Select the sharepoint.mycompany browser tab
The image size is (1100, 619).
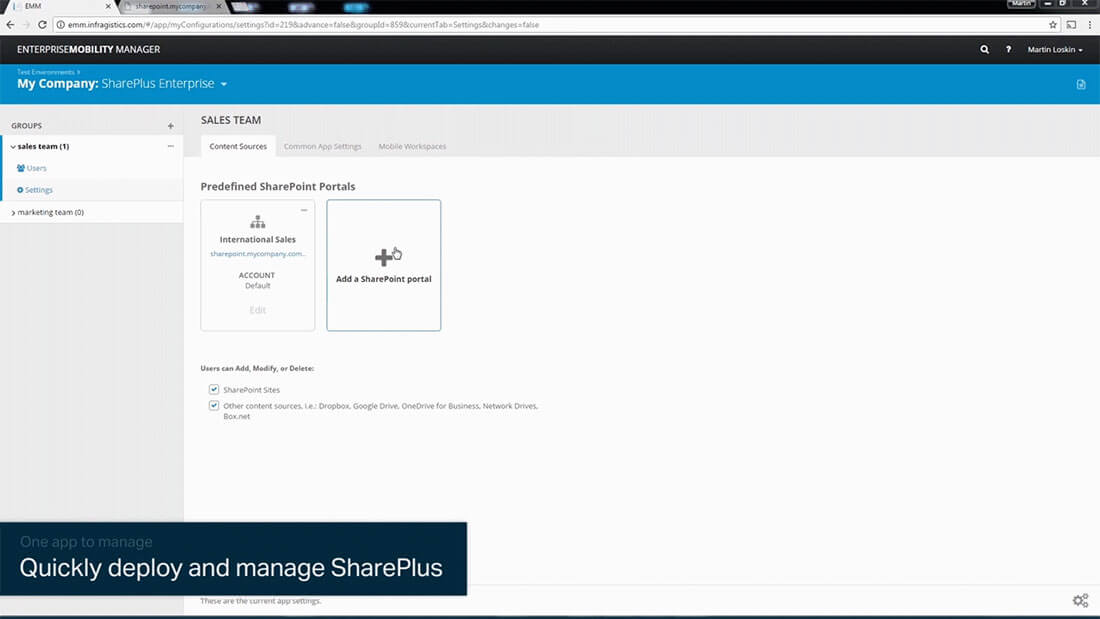(x=172, y=6)
